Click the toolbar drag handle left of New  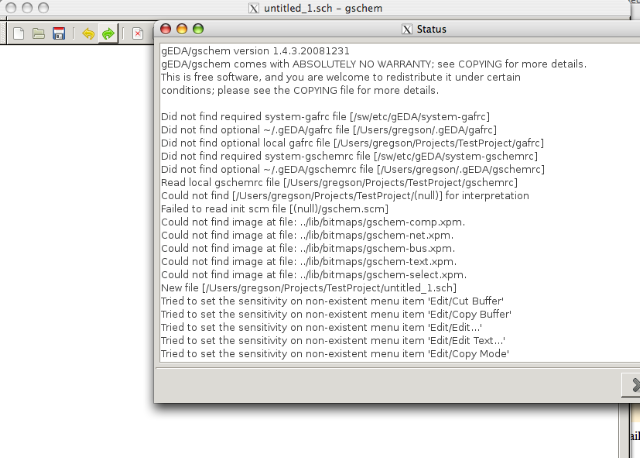(x=5, y=34)
